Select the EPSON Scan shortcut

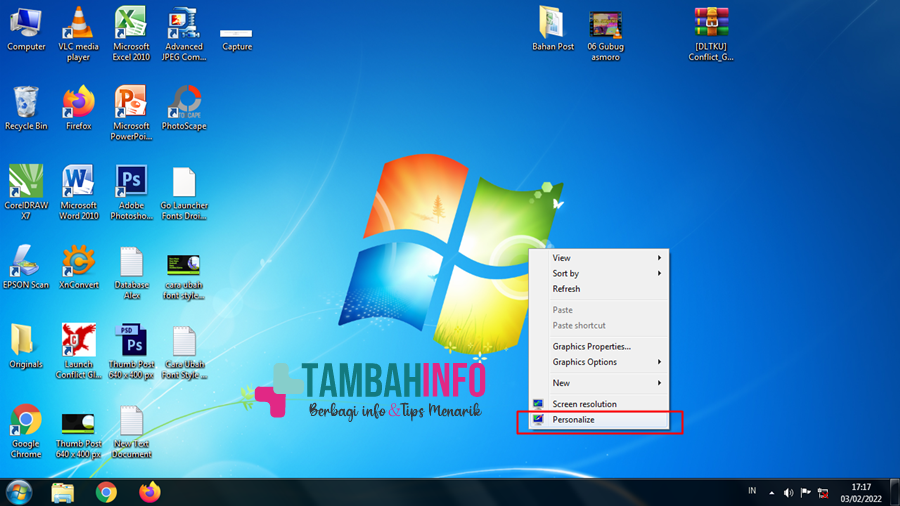[x=26, y=267]
